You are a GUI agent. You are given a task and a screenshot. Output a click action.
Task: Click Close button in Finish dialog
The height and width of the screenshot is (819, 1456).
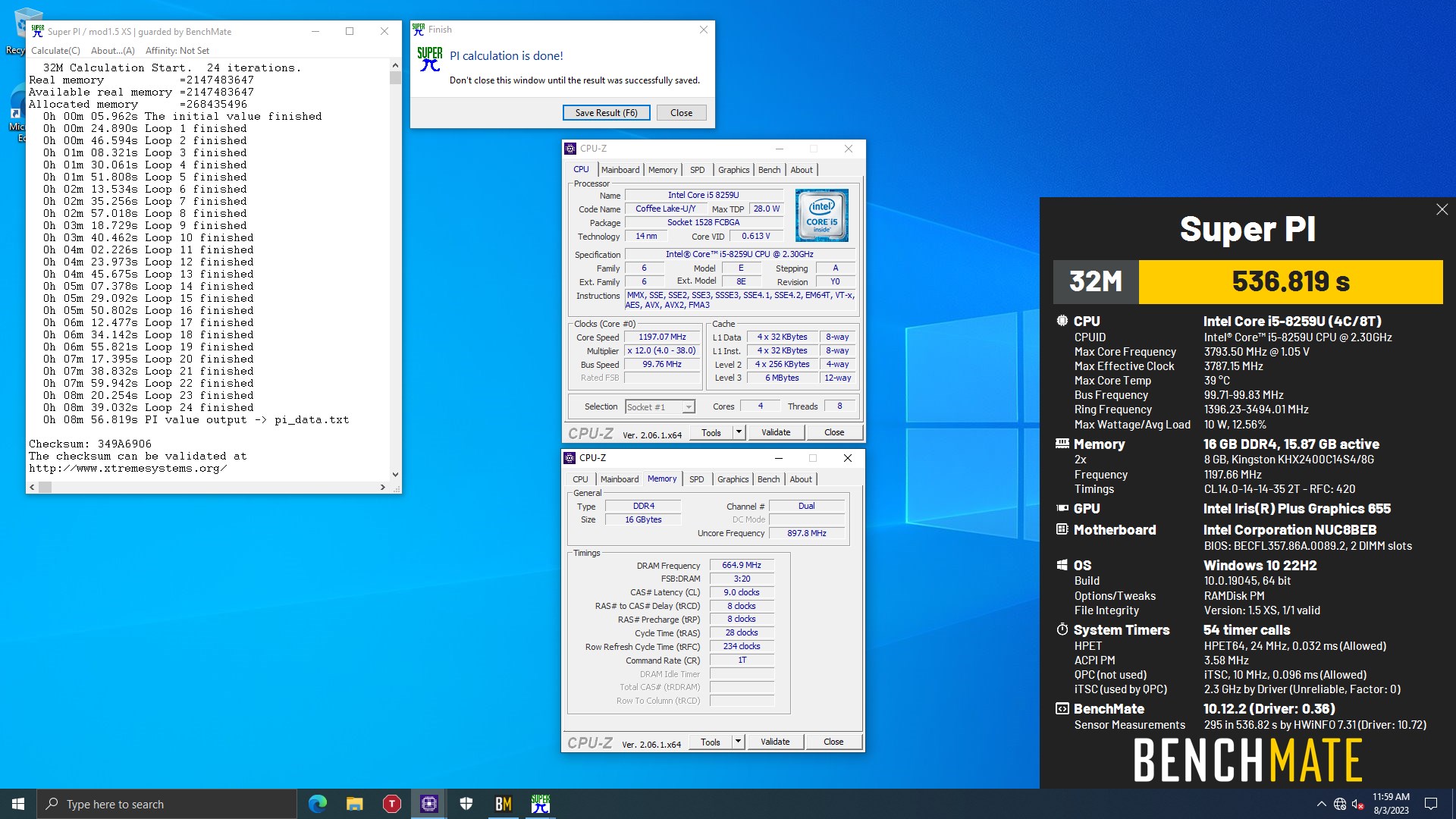coord(681,112)
